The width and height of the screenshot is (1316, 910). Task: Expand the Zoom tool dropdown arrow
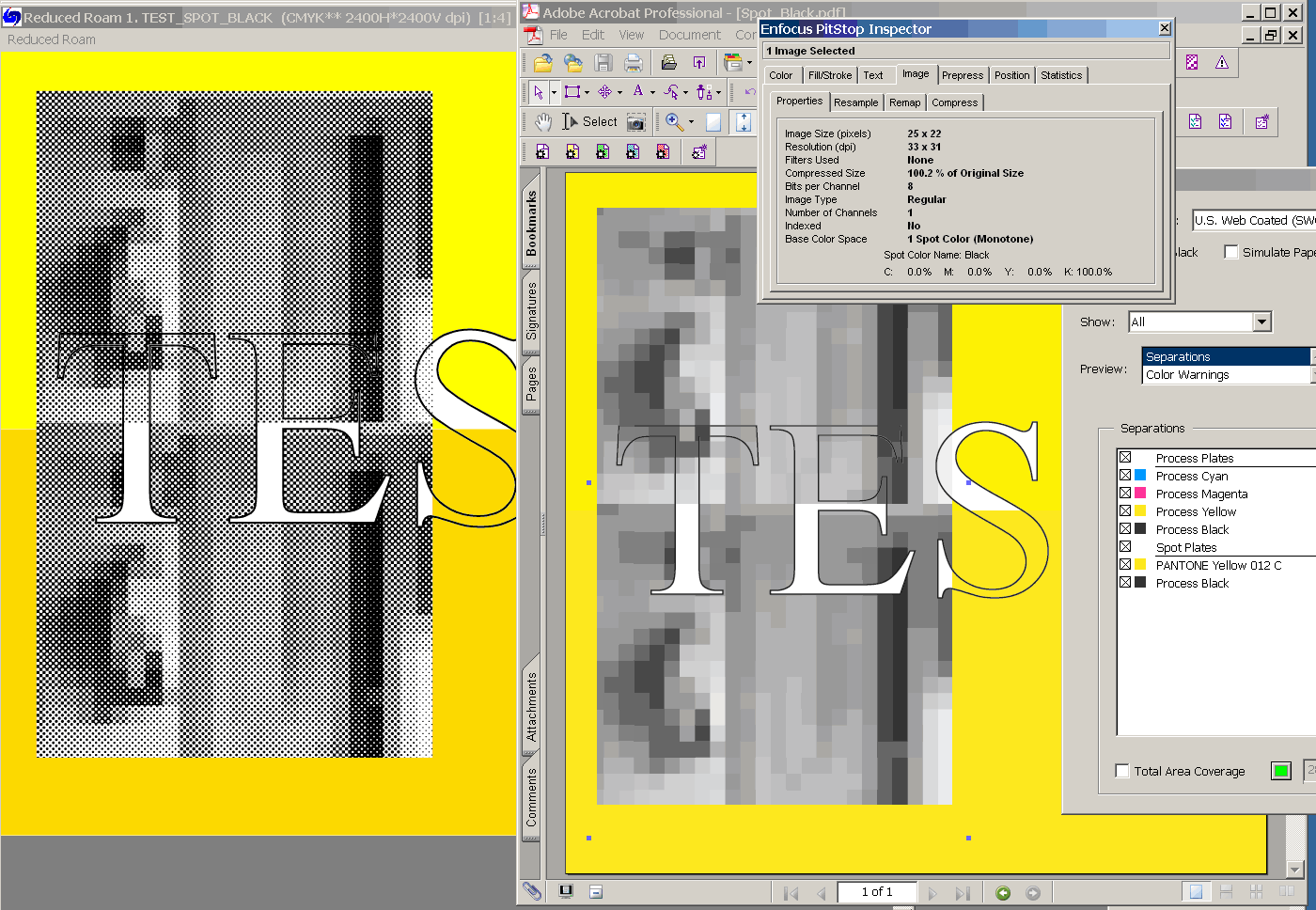[691, 122]
